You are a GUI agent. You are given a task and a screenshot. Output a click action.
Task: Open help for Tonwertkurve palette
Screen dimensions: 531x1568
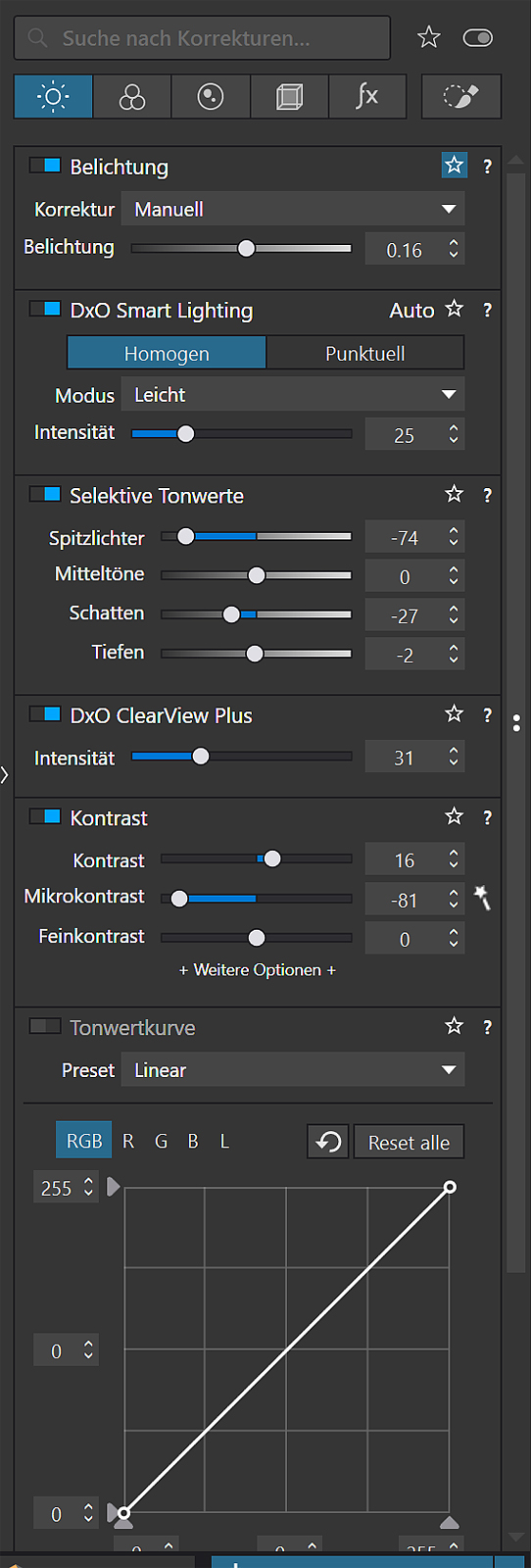point(487,1027)
